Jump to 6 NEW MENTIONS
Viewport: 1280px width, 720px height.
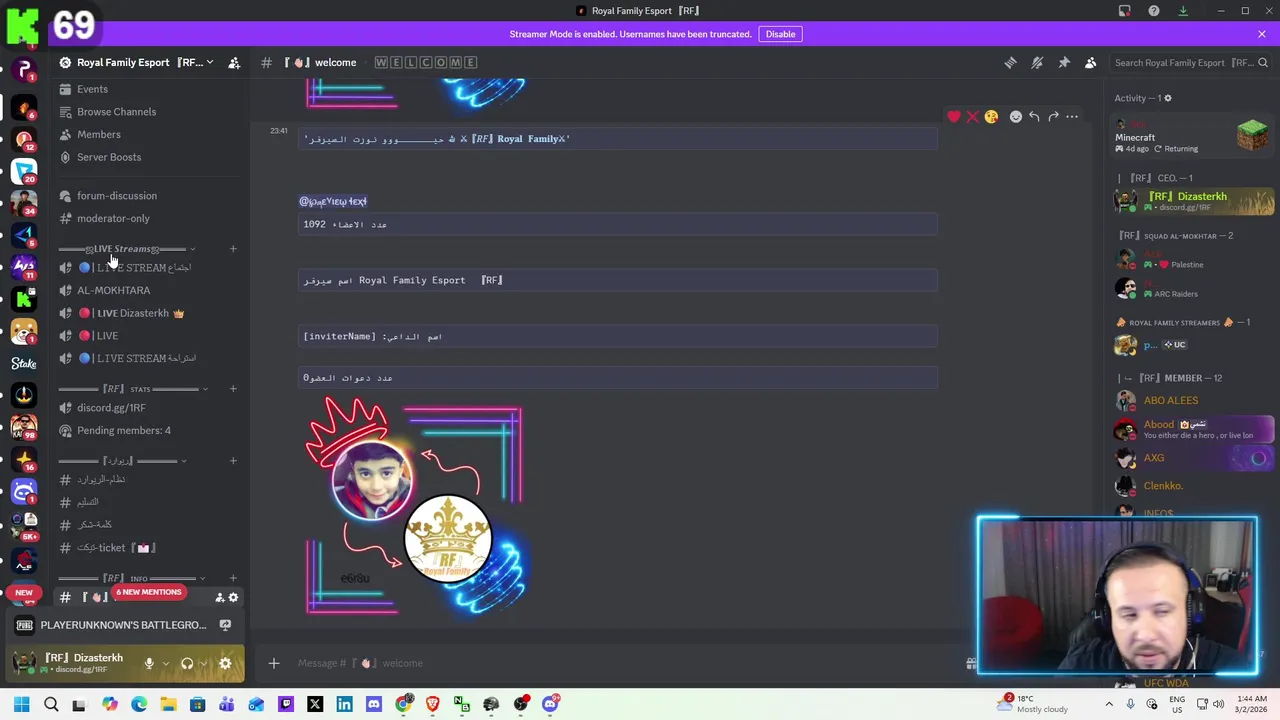[x=148, y=592]
